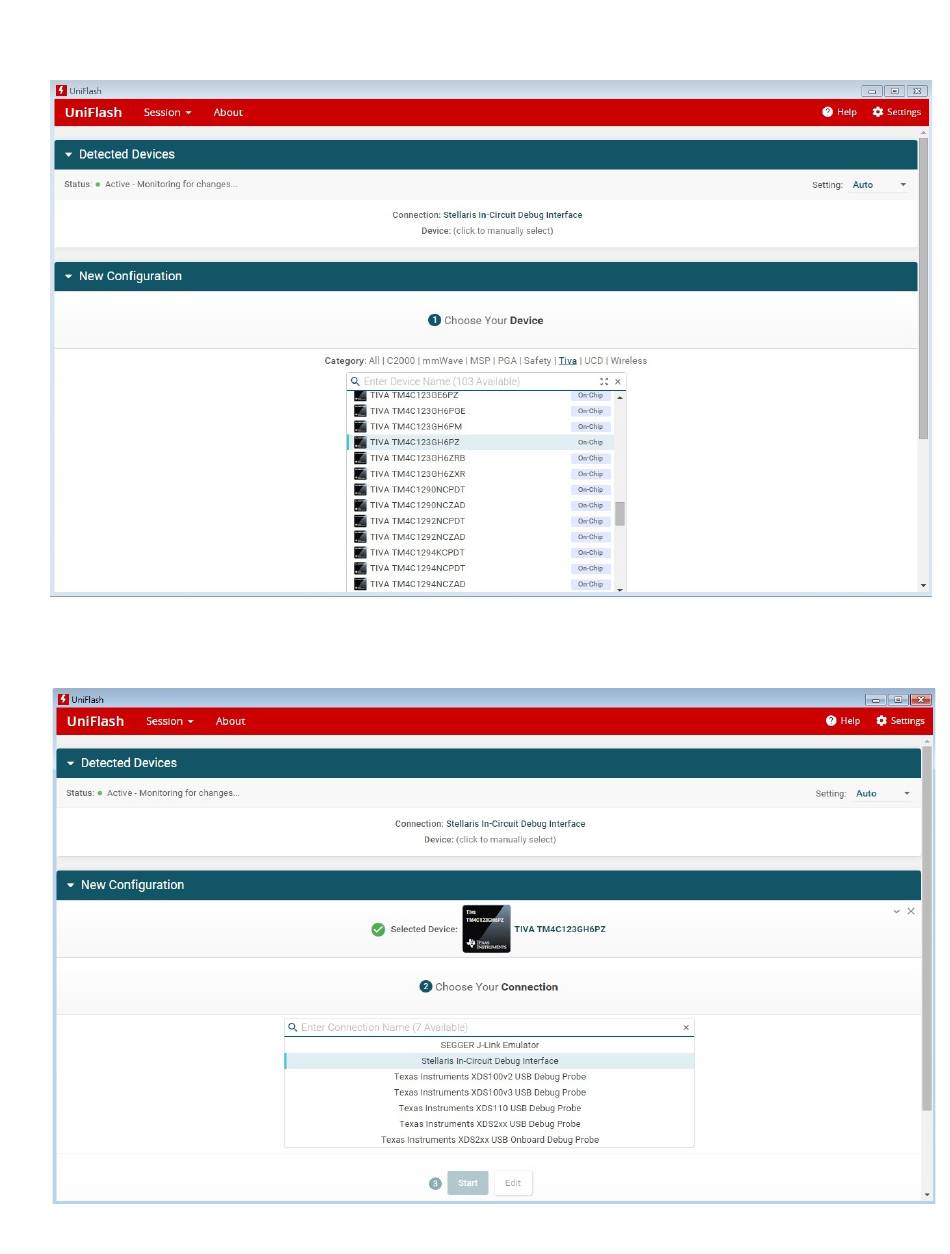Viewport: 950px width, 1254px height.
Task: Select TIVA TM4C1292NCZAD in device list
Action: (481, 537)
